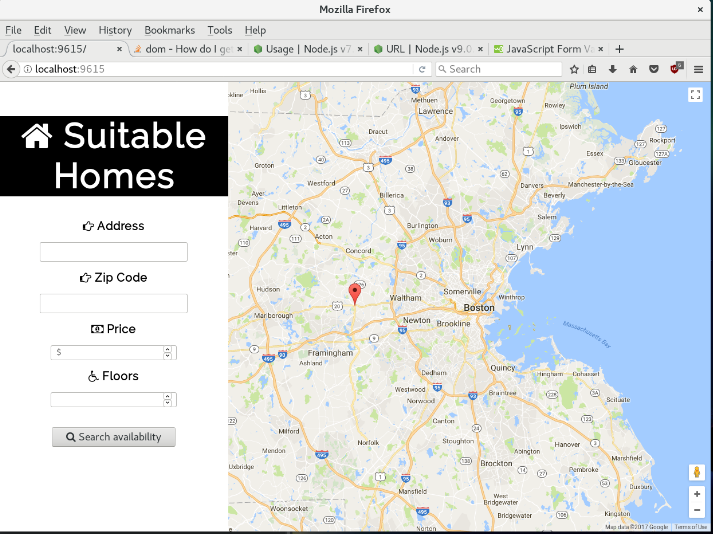Image resolution: width=713 pixels, height=534 pixels.
Task: Open the Terms of Use map link
Action: 690,527
